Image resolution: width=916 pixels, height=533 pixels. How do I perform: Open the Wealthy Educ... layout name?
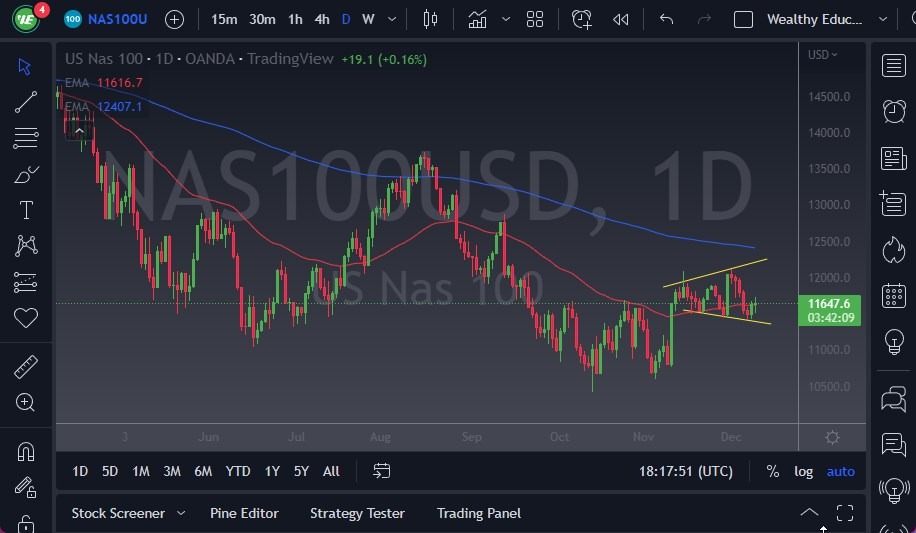tap(814, 19)
